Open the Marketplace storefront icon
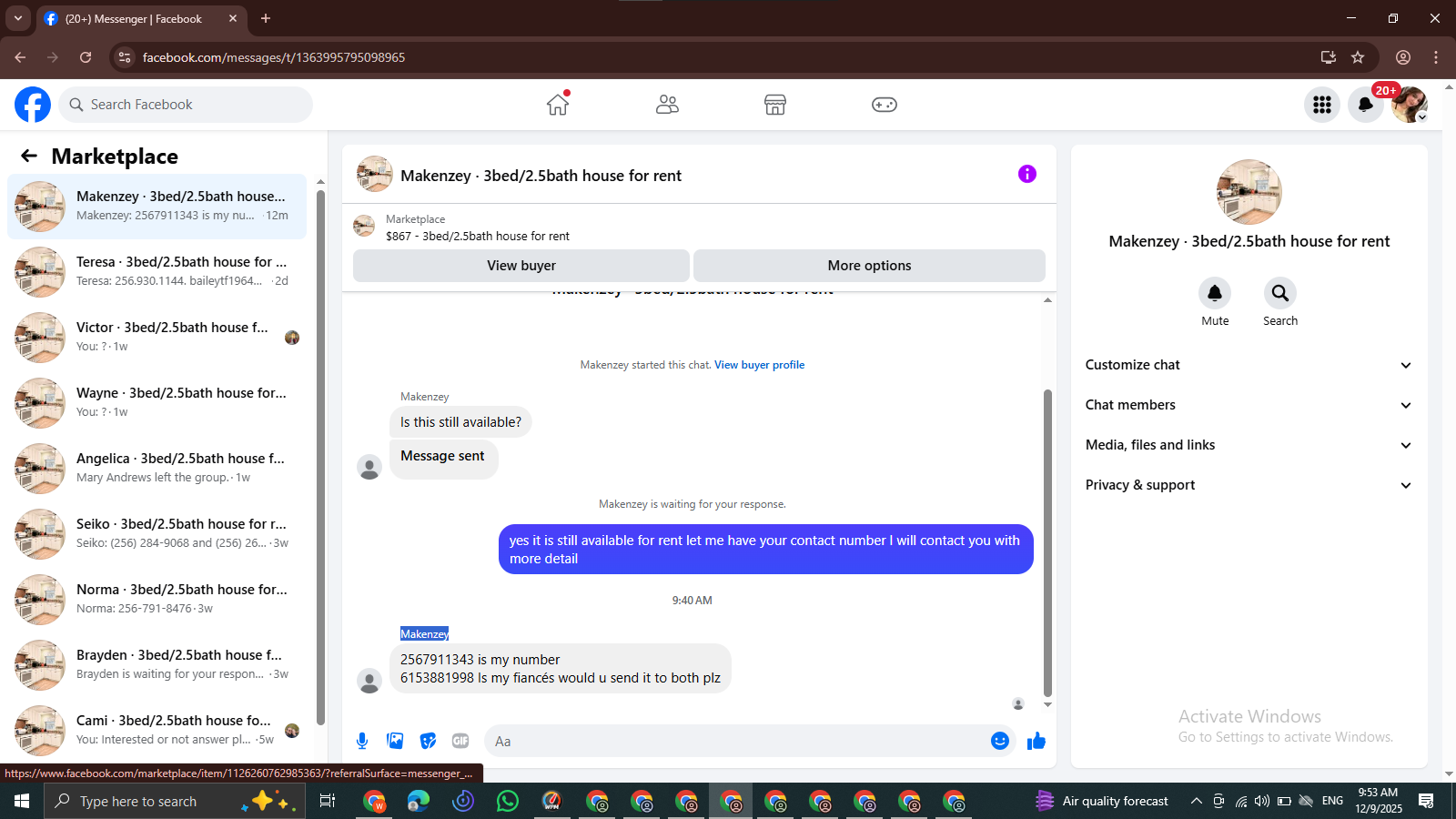 [x=775, y=105]
